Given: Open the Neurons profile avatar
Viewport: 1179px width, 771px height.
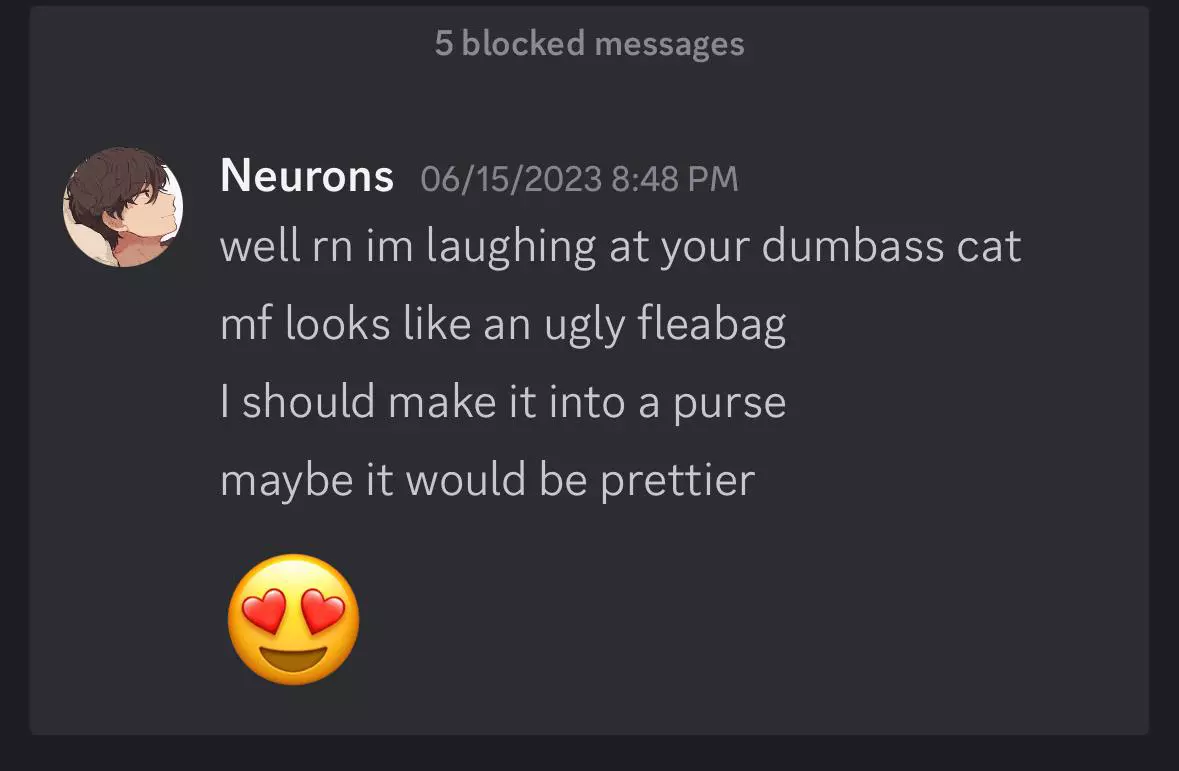Looking at the screenshot, I should 123,207.
